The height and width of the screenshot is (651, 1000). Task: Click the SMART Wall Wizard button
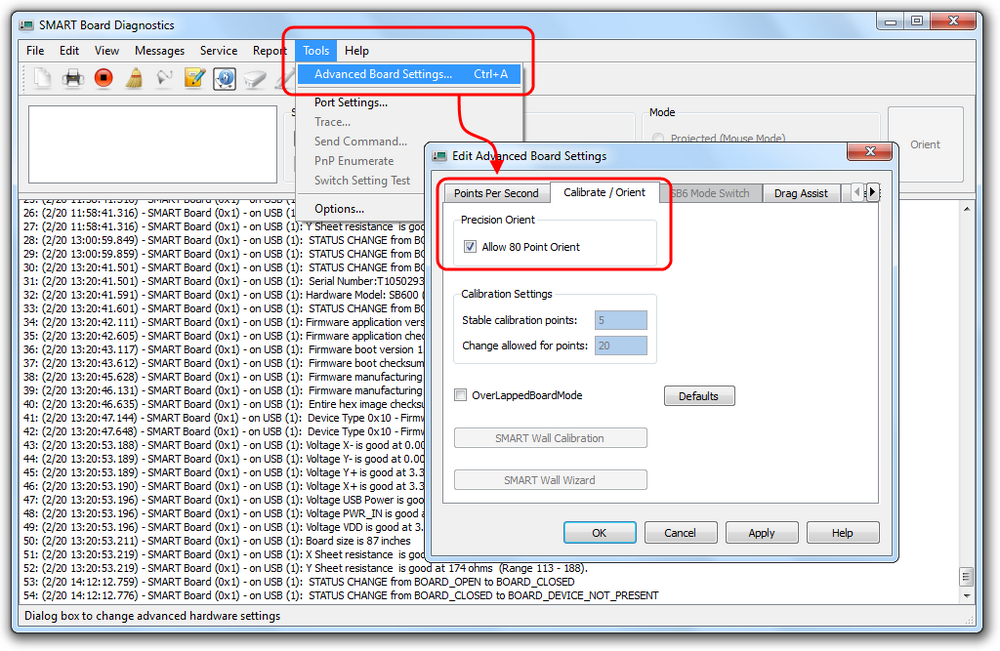point(550,480)
